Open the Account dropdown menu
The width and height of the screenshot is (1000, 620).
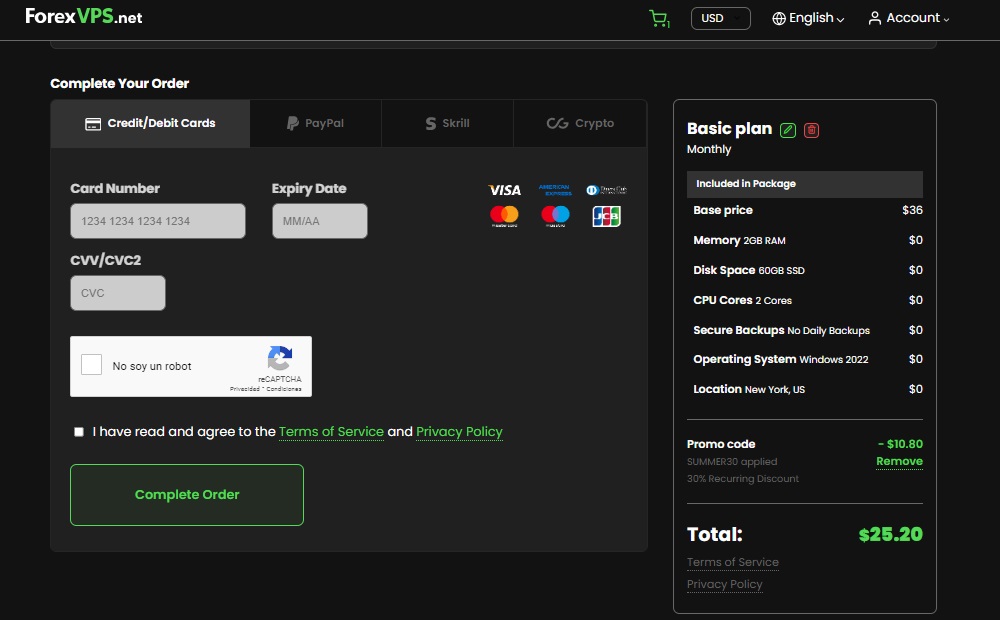point(908,18)
